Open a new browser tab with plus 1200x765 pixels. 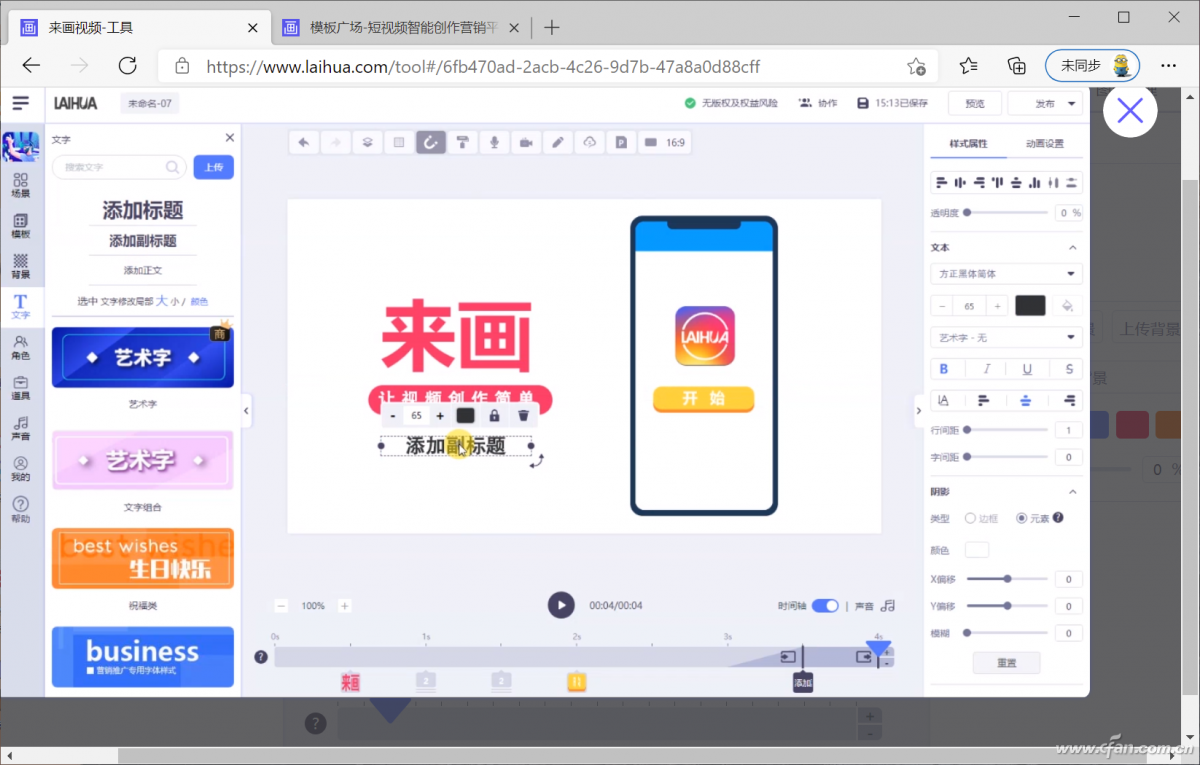coord(551,27)
